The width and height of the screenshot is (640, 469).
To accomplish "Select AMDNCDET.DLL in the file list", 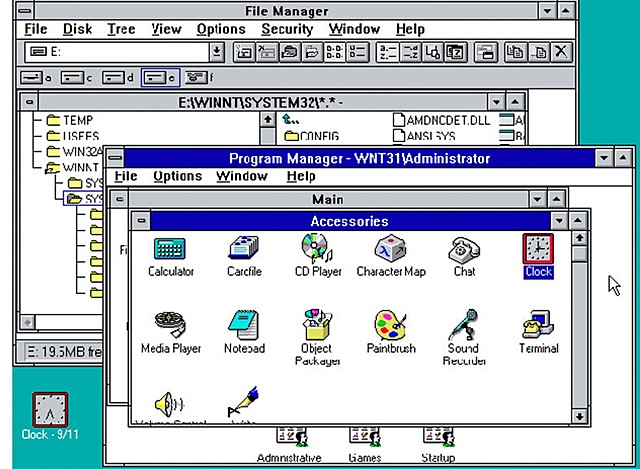I will click(441, 120).
